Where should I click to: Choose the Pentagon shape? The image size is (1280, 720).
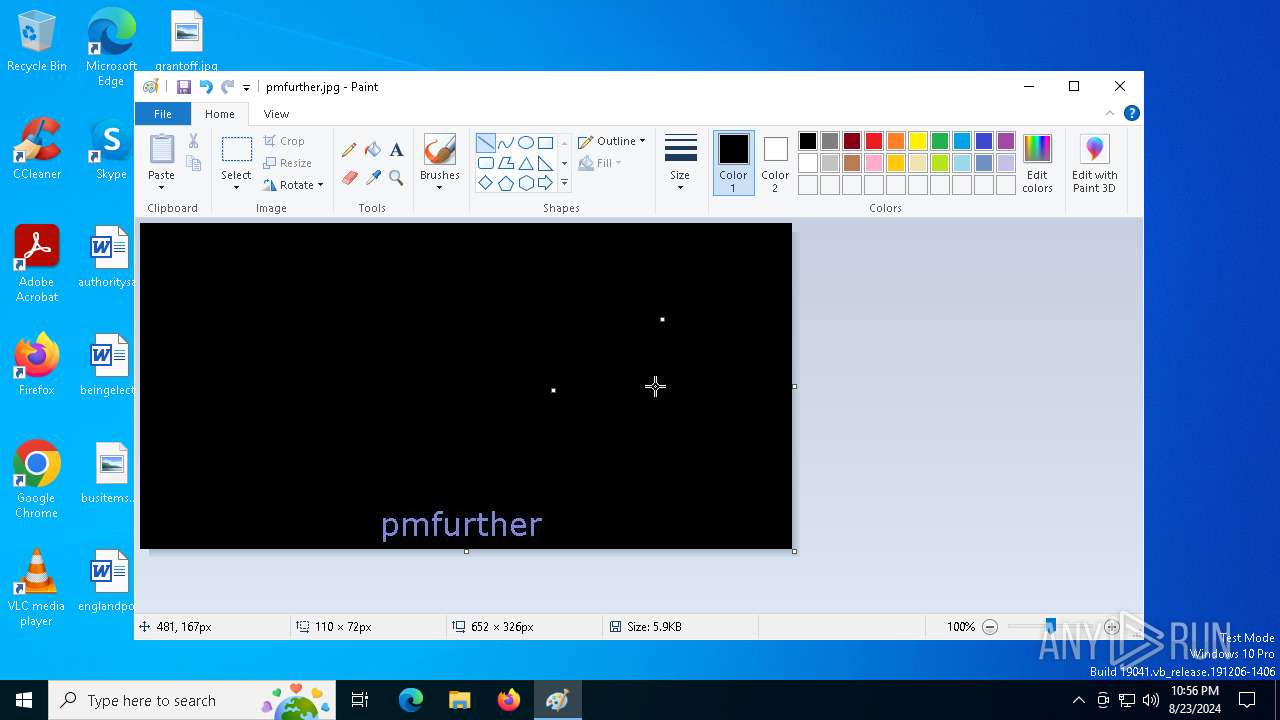[x=506, y=183]
